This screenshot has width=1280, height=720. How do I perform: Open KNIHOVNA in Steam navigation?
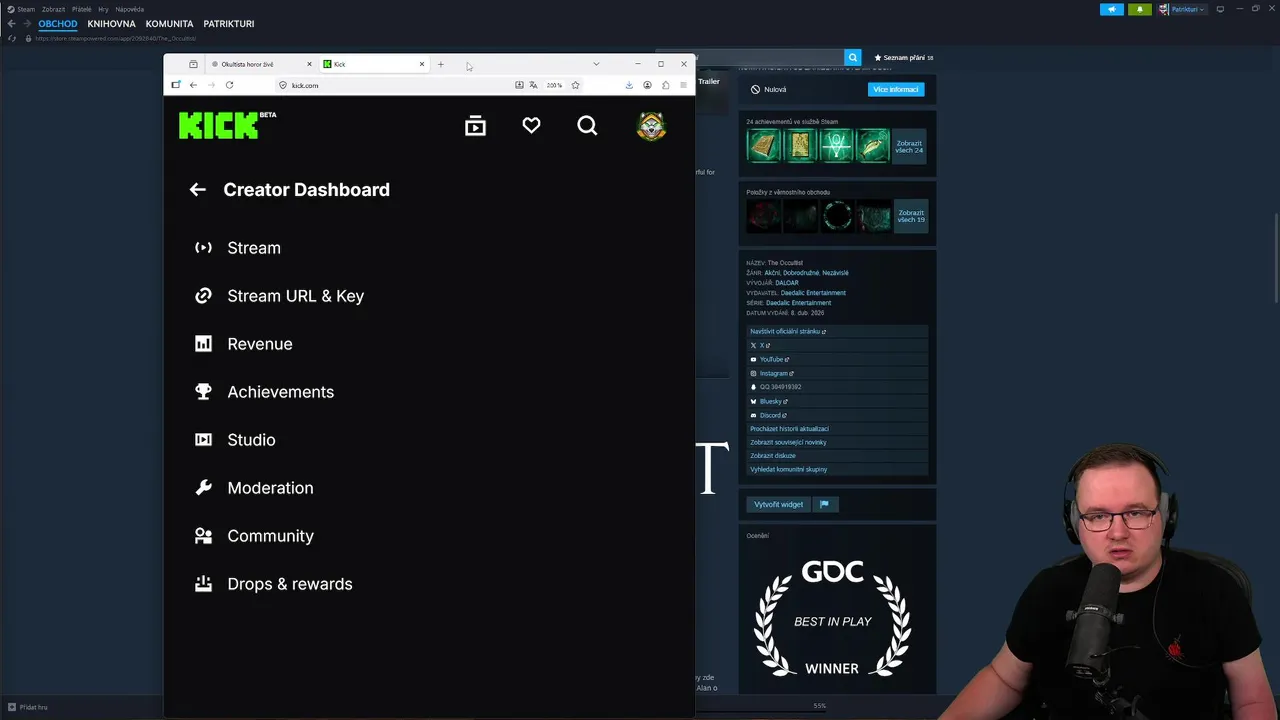click(x=111, y=23)
